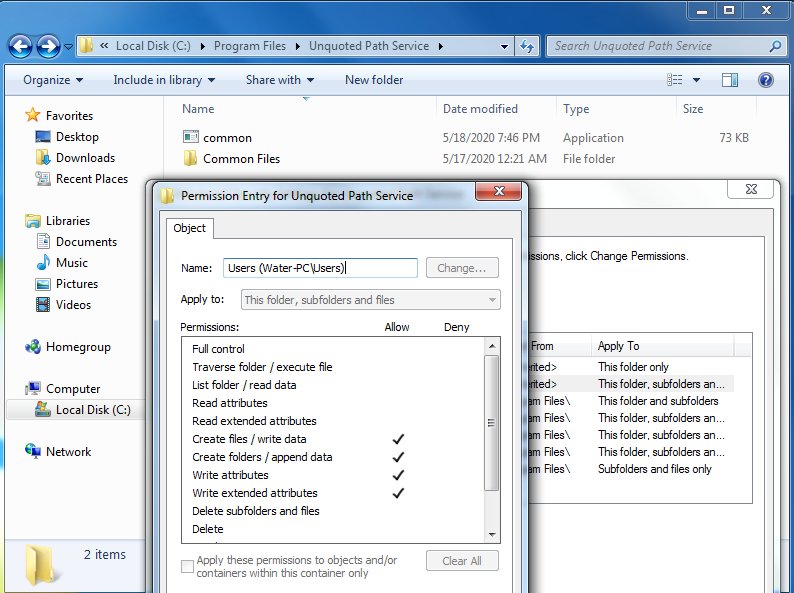Select the common application file icon
Viewport: 794px width, 593px height.
[x=191, y=137]
